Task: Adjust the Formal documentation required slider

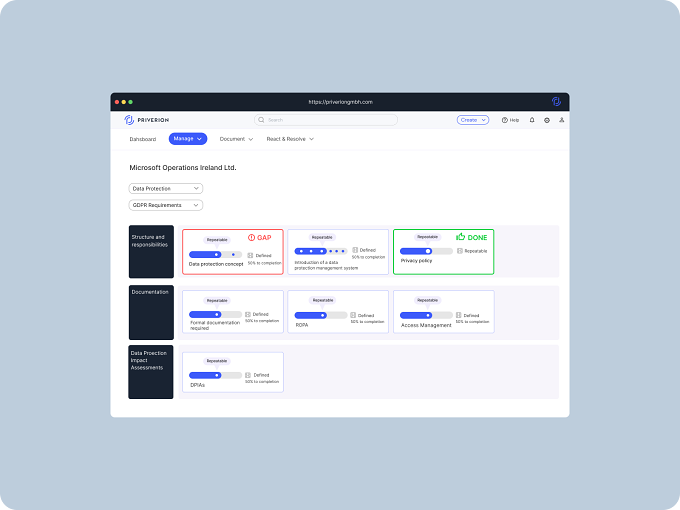Action: click(x=216, y=314)
